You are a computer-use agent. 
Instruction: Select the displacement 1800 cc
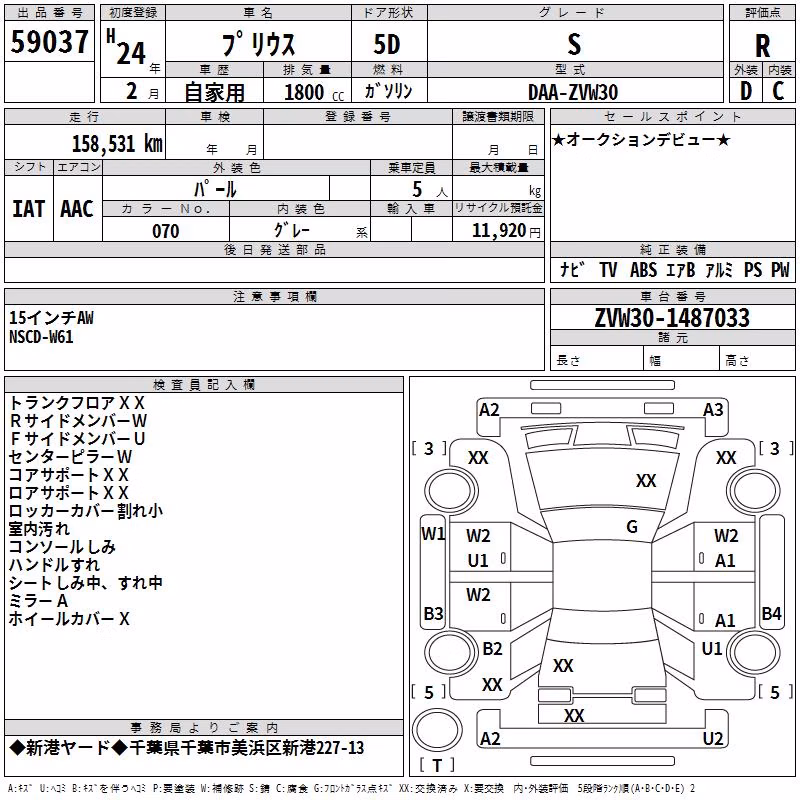[x=313, y=92]
